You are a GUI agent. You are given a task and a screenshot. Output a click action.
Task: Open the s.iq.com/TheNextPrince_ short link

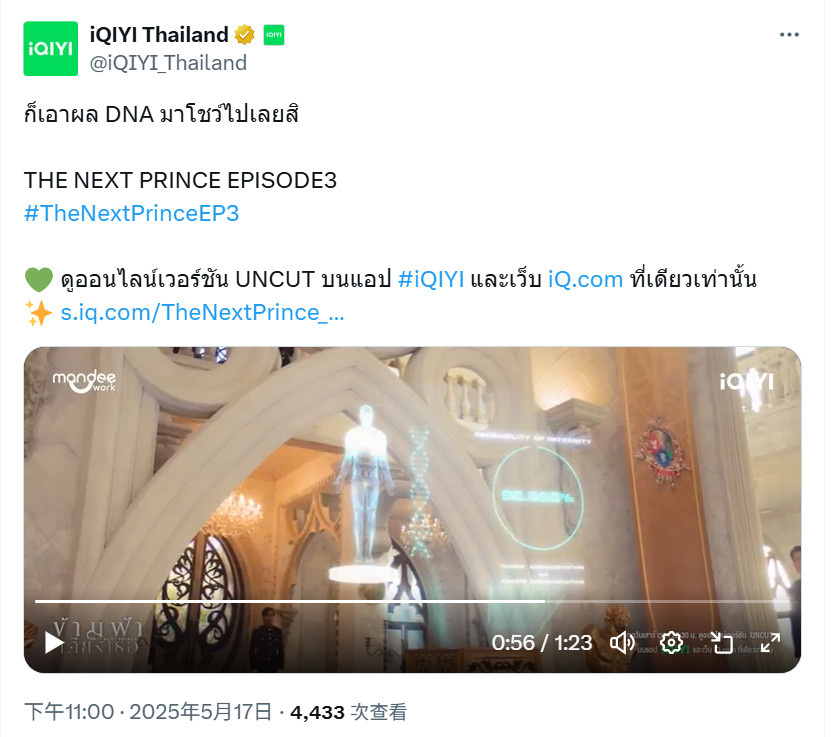[x=202, y=312]
